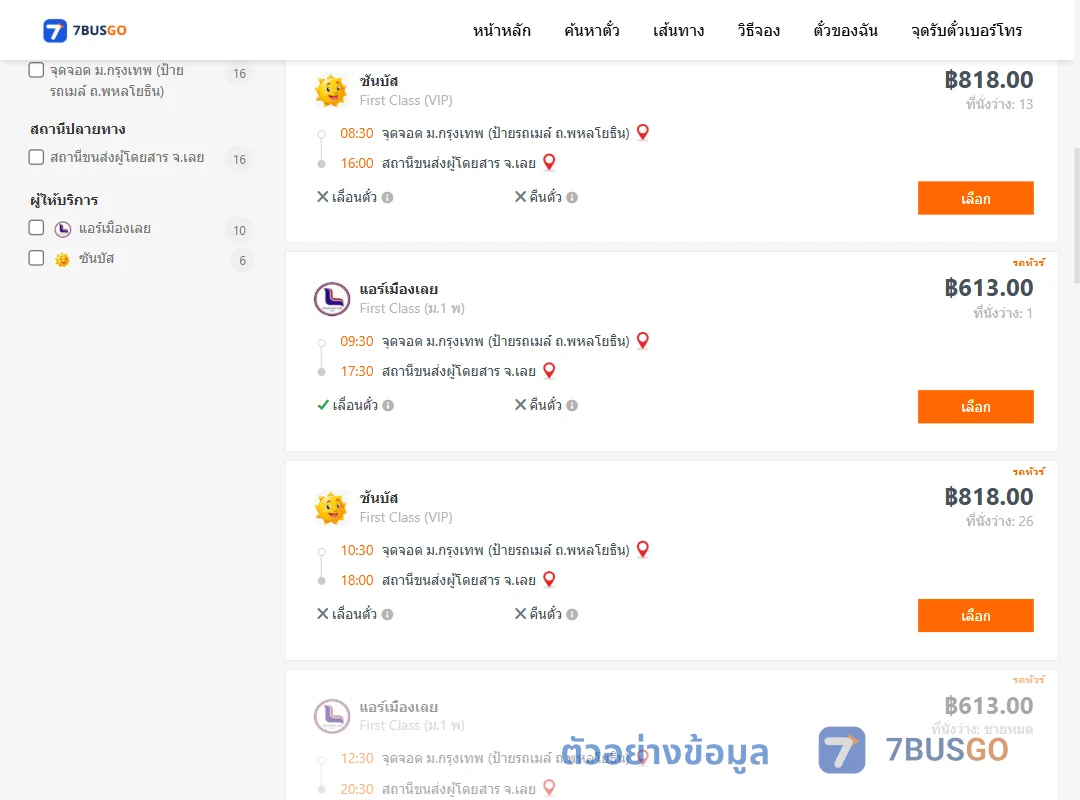This screenshot has height=800, width=1080.
Task: Select วิธีจอง in the top navigation
Action: [x=758, y=30]
